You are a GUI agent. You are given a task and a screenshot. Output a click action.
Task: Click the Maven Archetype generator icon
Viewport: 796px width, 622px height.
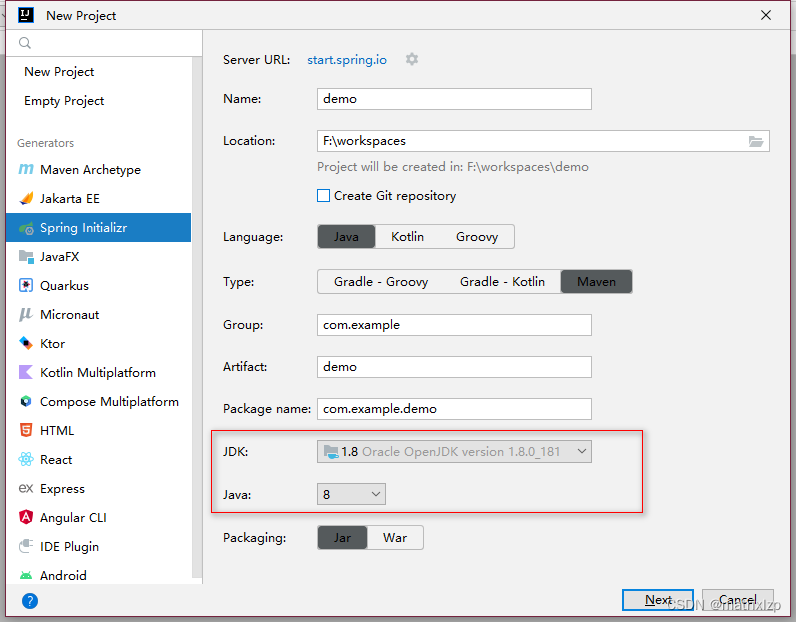[x=26, y=169]
